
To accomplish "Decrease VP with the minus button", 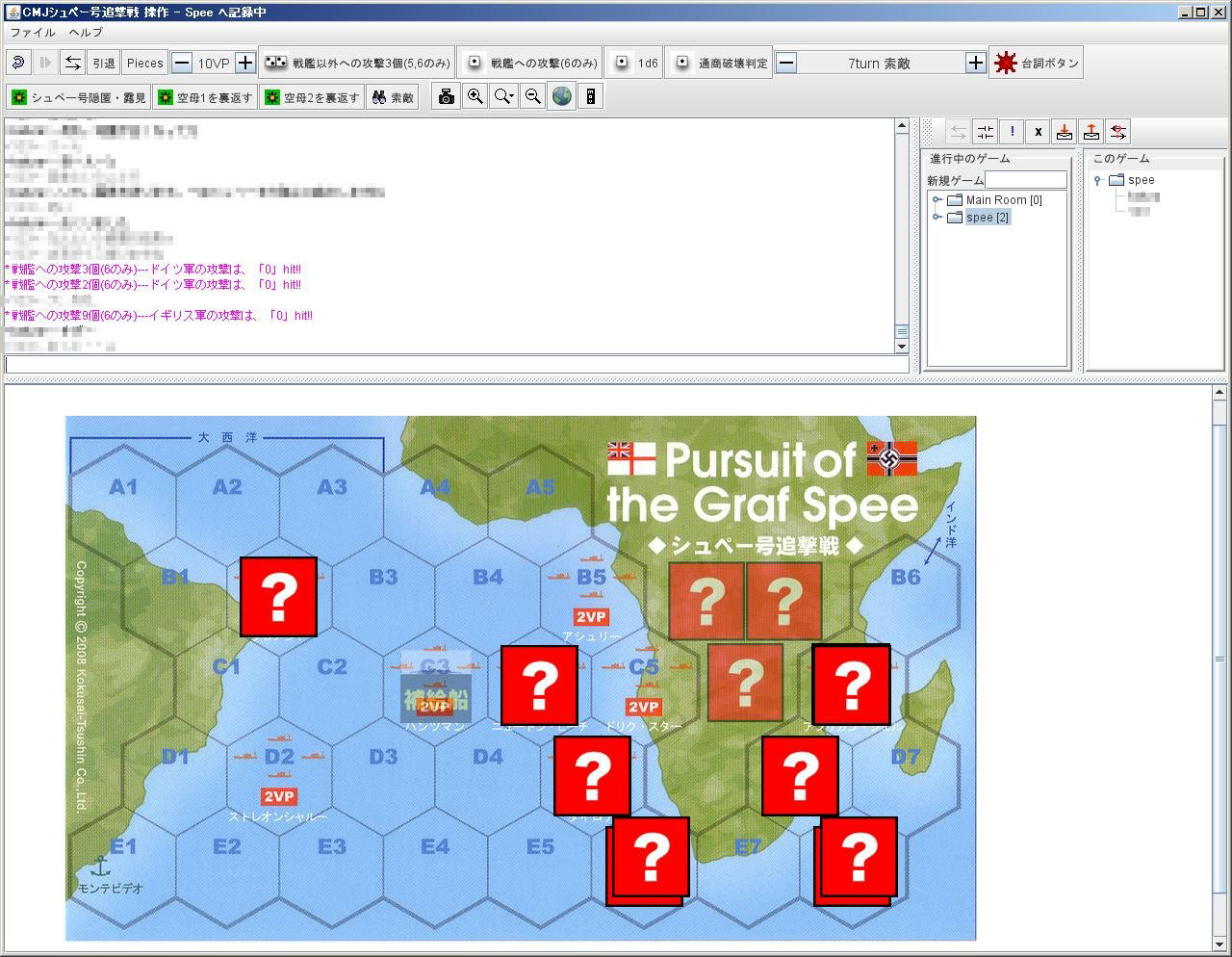I will pos(182,64).
